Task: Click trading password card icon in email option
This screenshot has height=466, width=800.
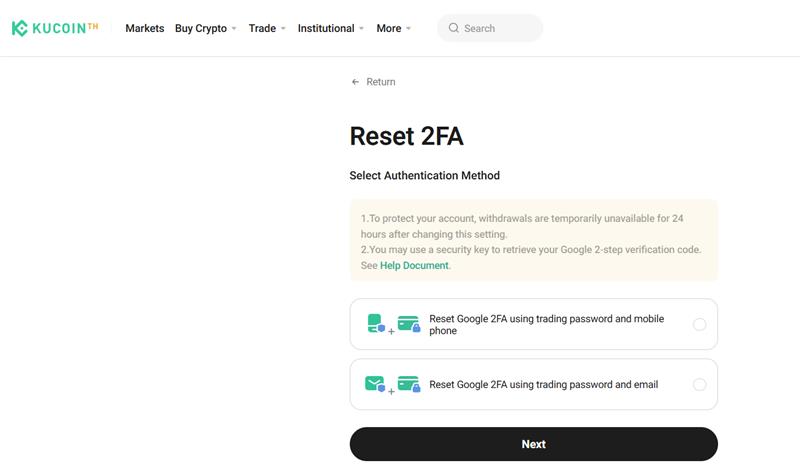Action: coord(408,384)
